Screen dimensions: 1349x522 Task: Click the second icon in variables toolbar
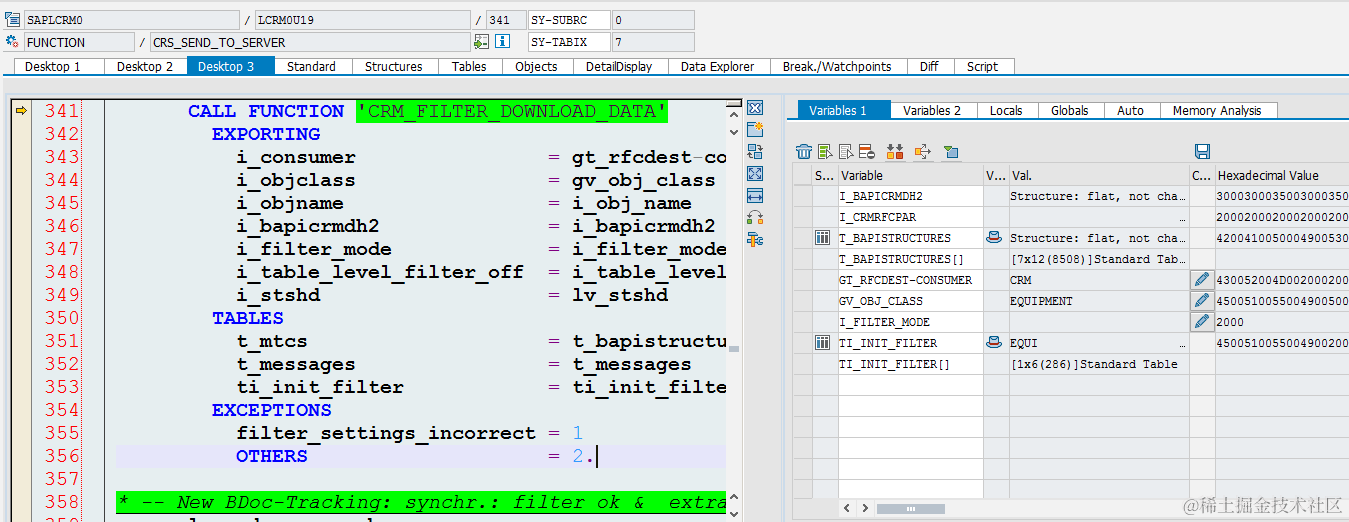click(x=825, y=151)
